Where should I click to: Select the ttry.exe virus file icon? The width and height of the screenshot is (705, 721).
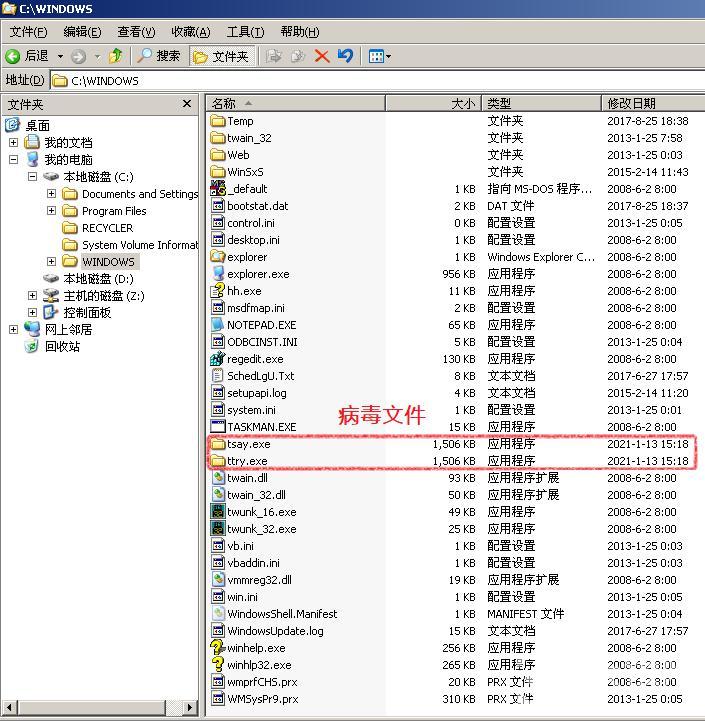click(x=218, y=461)
